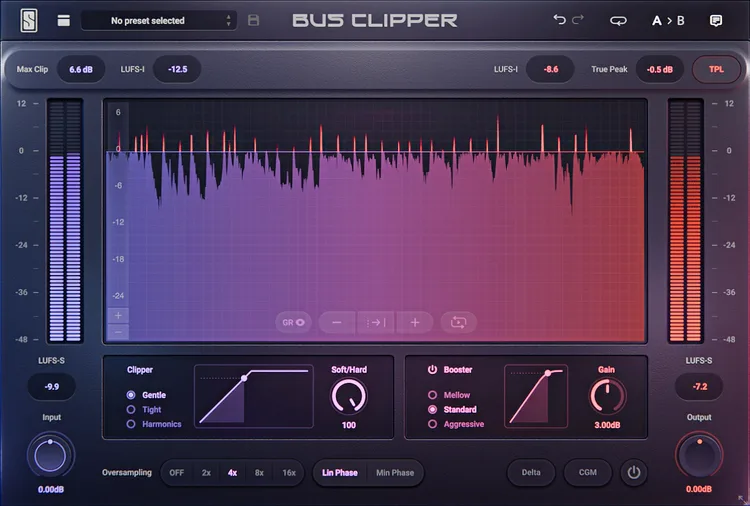Image resolution: width=750 pixels, height=506 pixels.
Task: Click the Output knob
Action: click(x=699, y=456)
